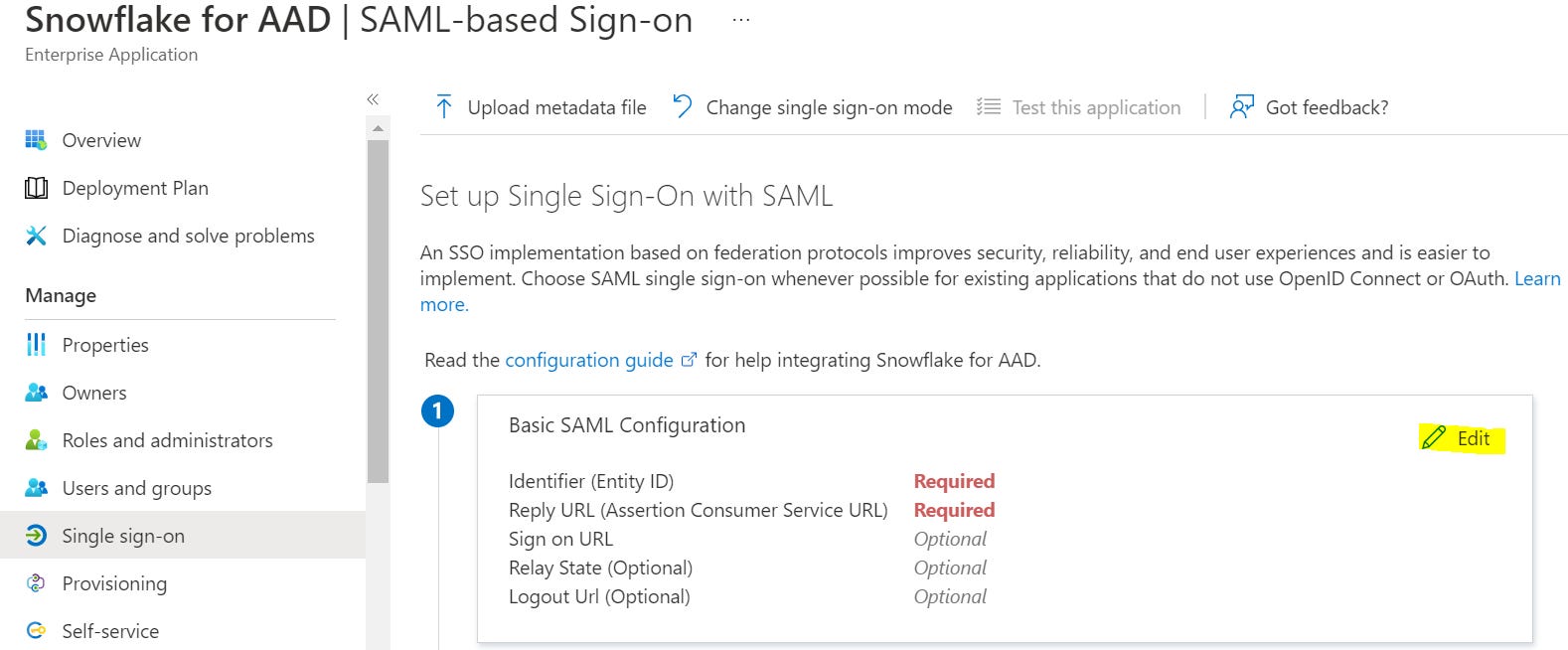Image resolution: width=1568 pixels, height=650 pixels.
Task: Click Upload metadata file
Action: pos(542,107)
